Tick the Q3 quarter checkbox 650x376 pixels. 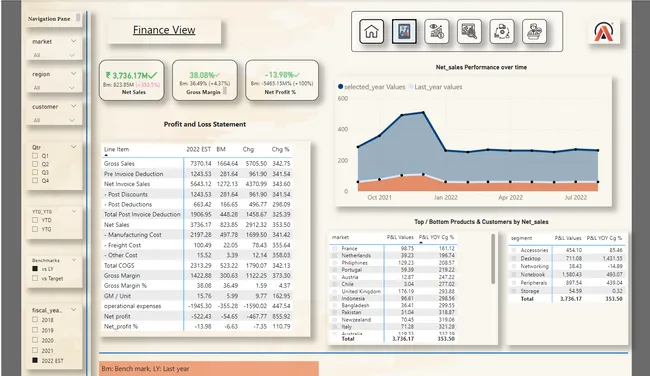tap(35, 172)
